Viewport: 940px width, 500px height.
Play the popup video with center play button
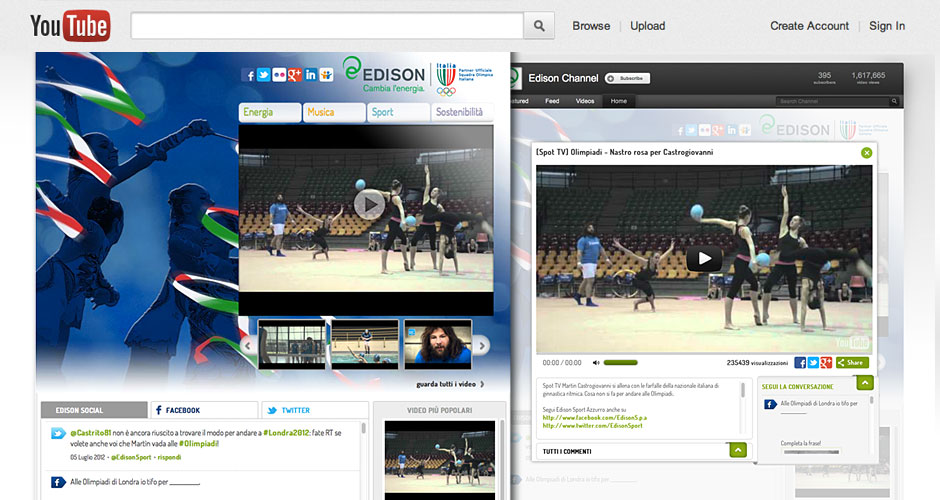[704, 258]
